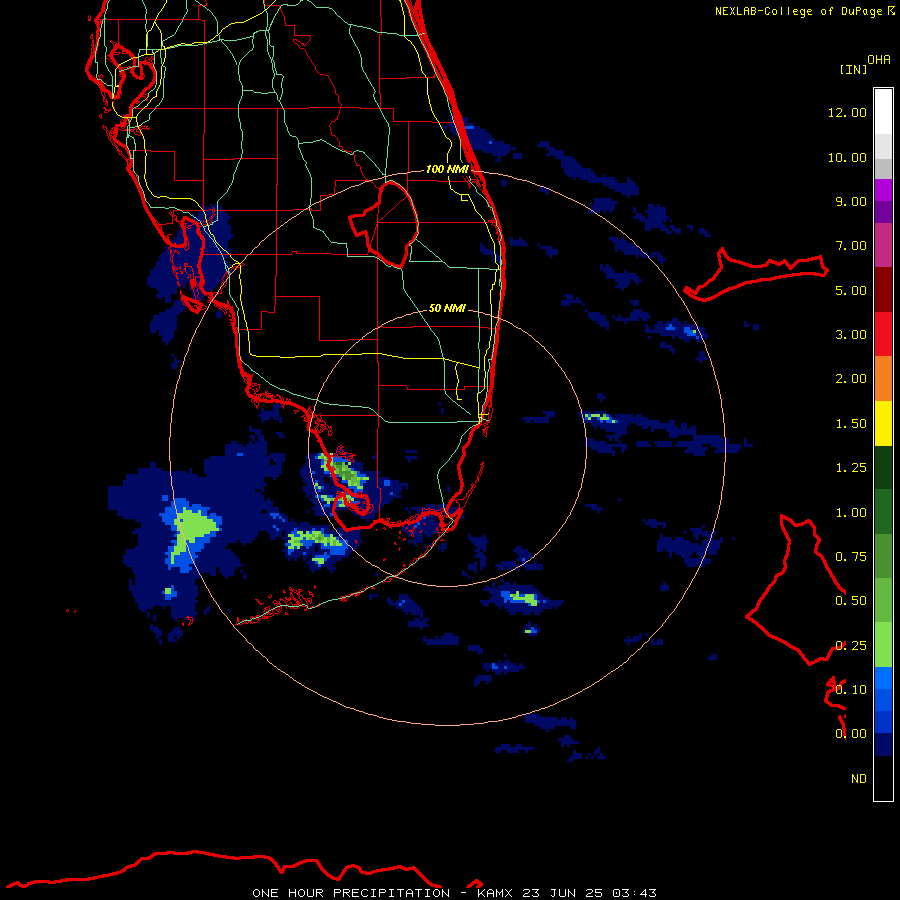
Task: Click the 3.00 legend value
Action: point(851,335)
